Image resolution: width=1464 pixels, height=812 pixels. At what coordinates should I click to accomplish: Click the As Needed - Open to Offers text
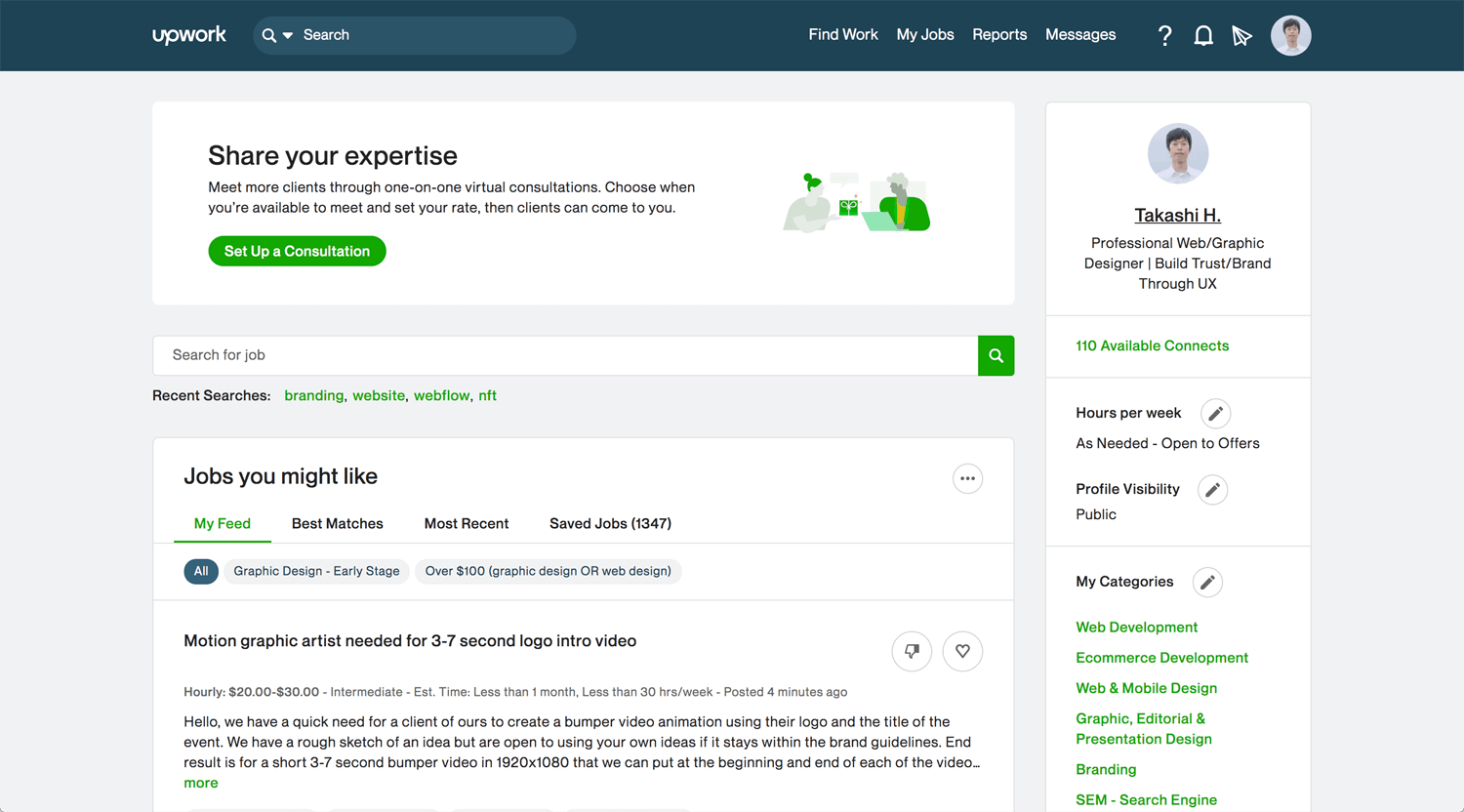click(1167, 443)
